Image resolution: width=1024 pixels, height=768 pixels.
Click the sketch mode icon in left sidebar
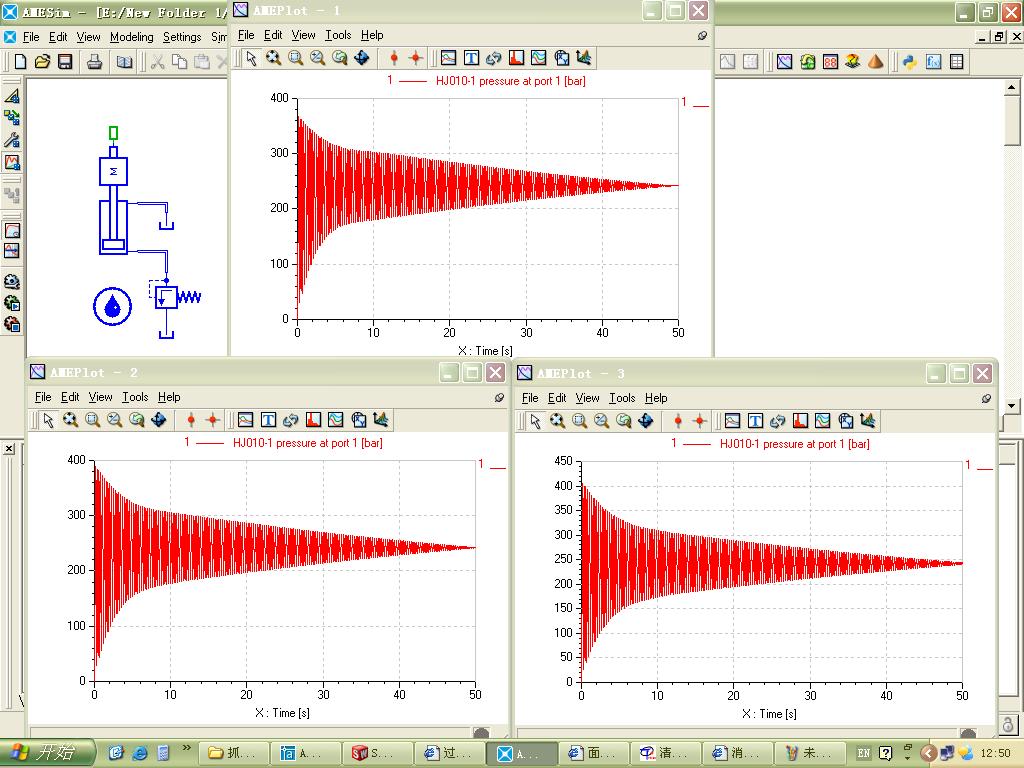pyautogui.click(x=12, y=96)
